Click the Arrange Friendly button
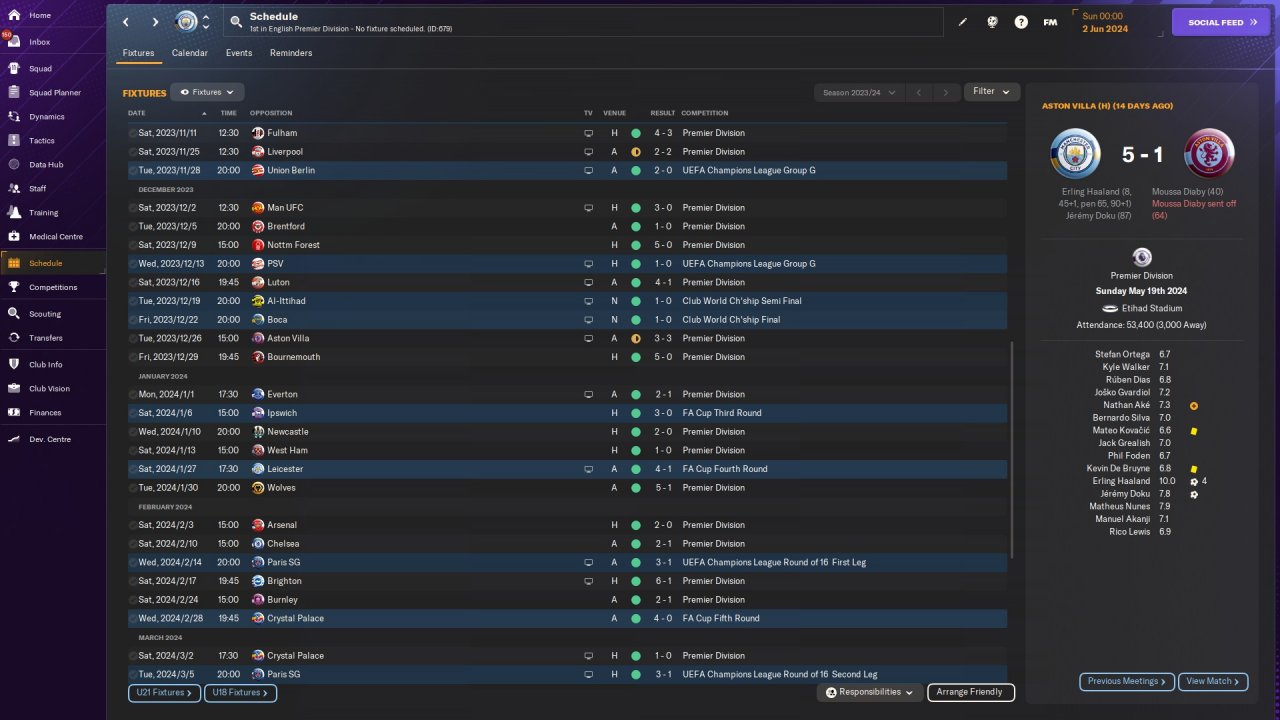1280x720 pixels. click(x=970, y=692)
